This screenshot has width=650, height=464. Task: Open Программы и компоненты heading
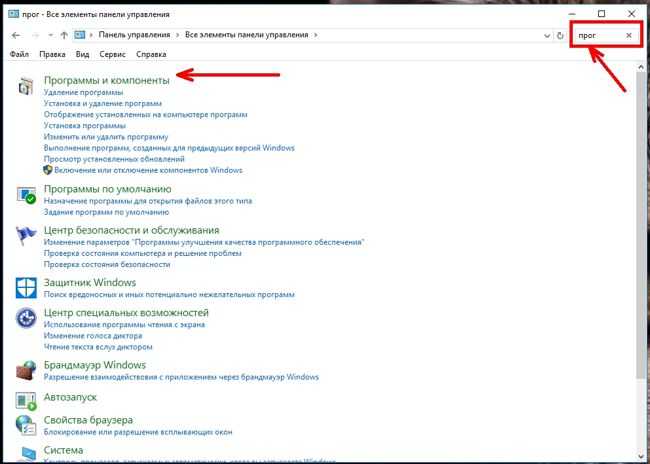pos(107,80)
